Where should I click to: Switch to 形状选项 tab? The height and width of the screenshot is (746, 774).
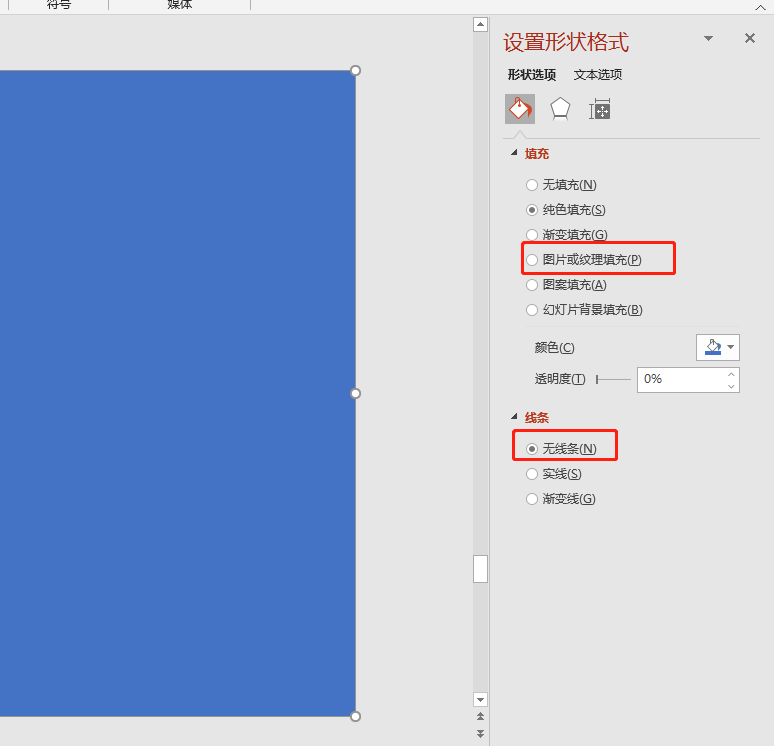coord(532,75)
